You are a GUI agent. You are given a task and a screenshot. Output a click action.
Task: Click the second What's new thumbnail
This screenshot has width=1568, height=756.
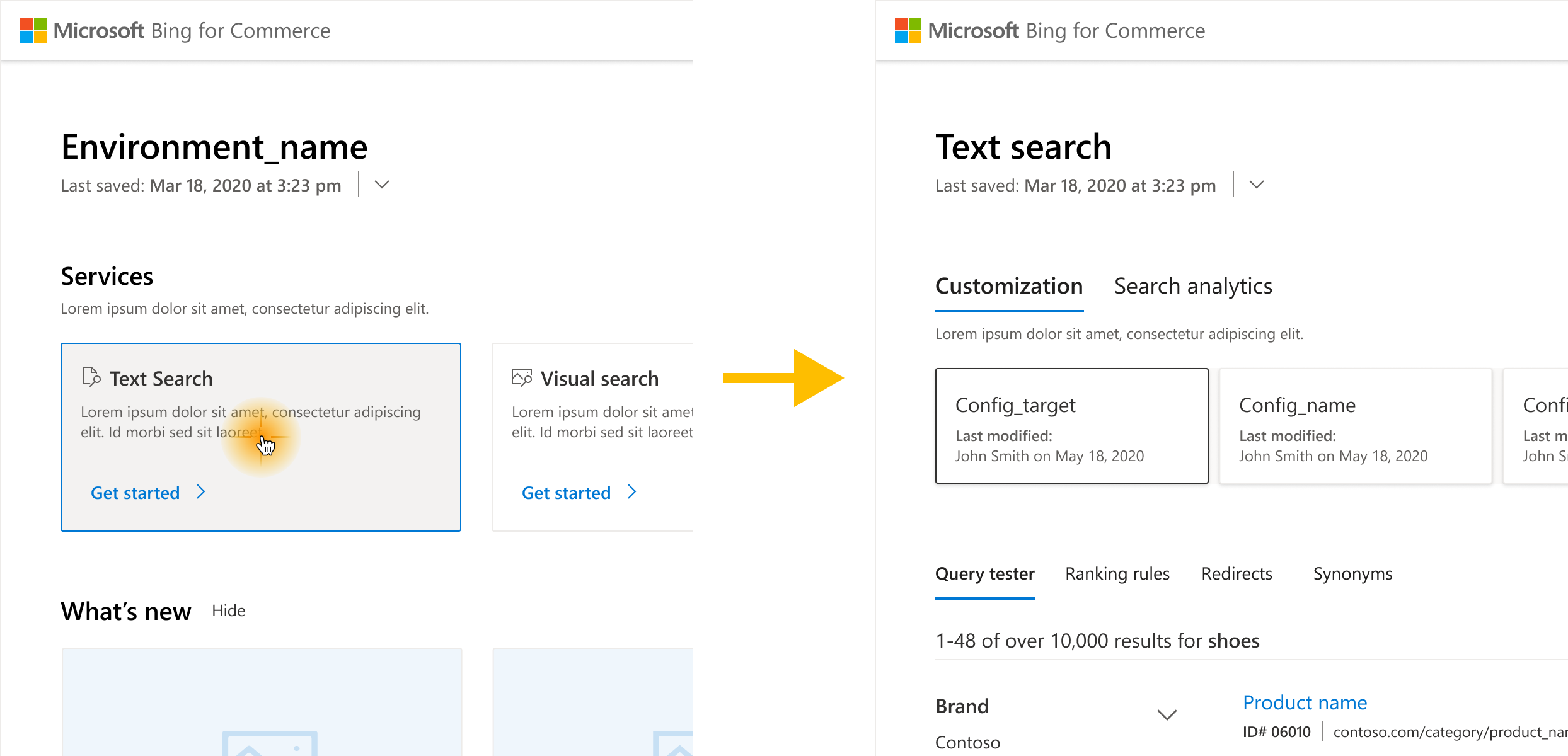pyautogui.click(x=593, y=702)
